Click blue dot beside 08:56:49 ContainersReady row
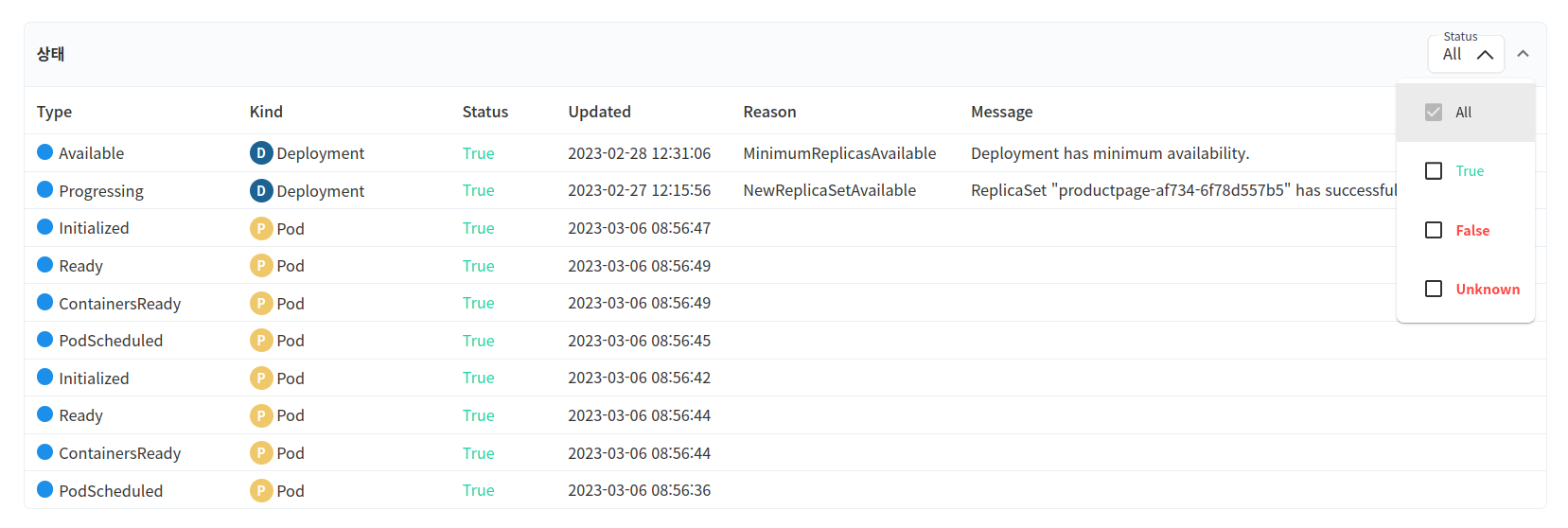 tap(44, 302)
